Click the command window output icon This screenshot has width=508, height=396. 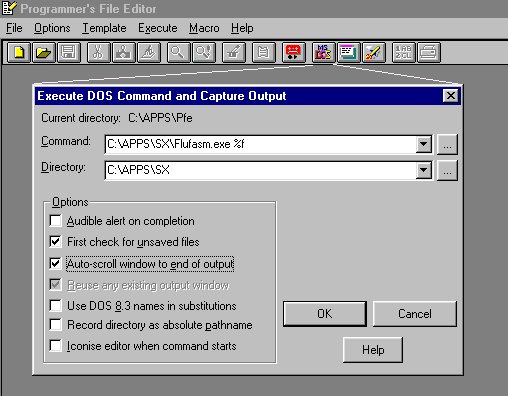[348, 52]
